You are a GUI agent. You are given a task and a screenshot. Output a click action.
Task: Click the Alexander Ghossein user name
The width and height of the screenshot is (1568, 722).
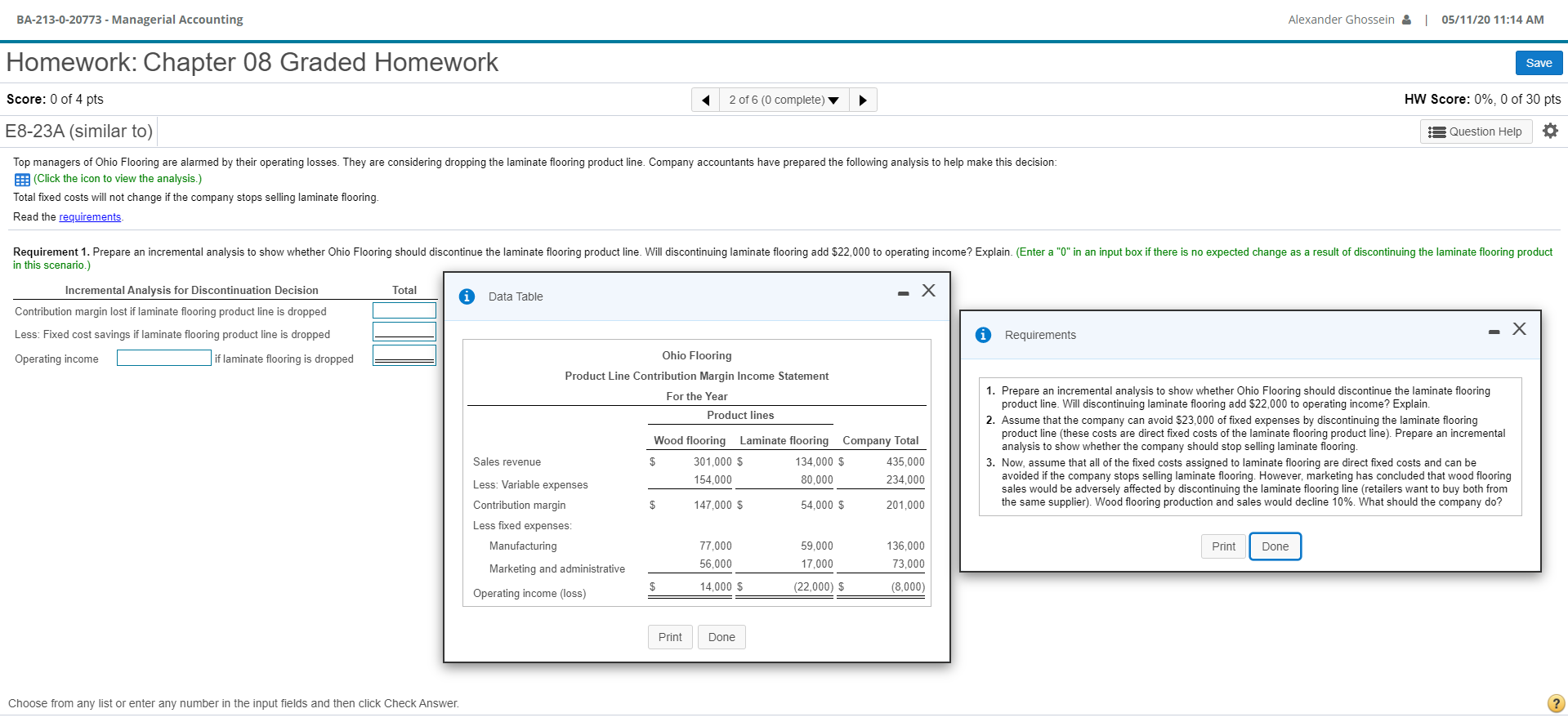click(1341, 20)
